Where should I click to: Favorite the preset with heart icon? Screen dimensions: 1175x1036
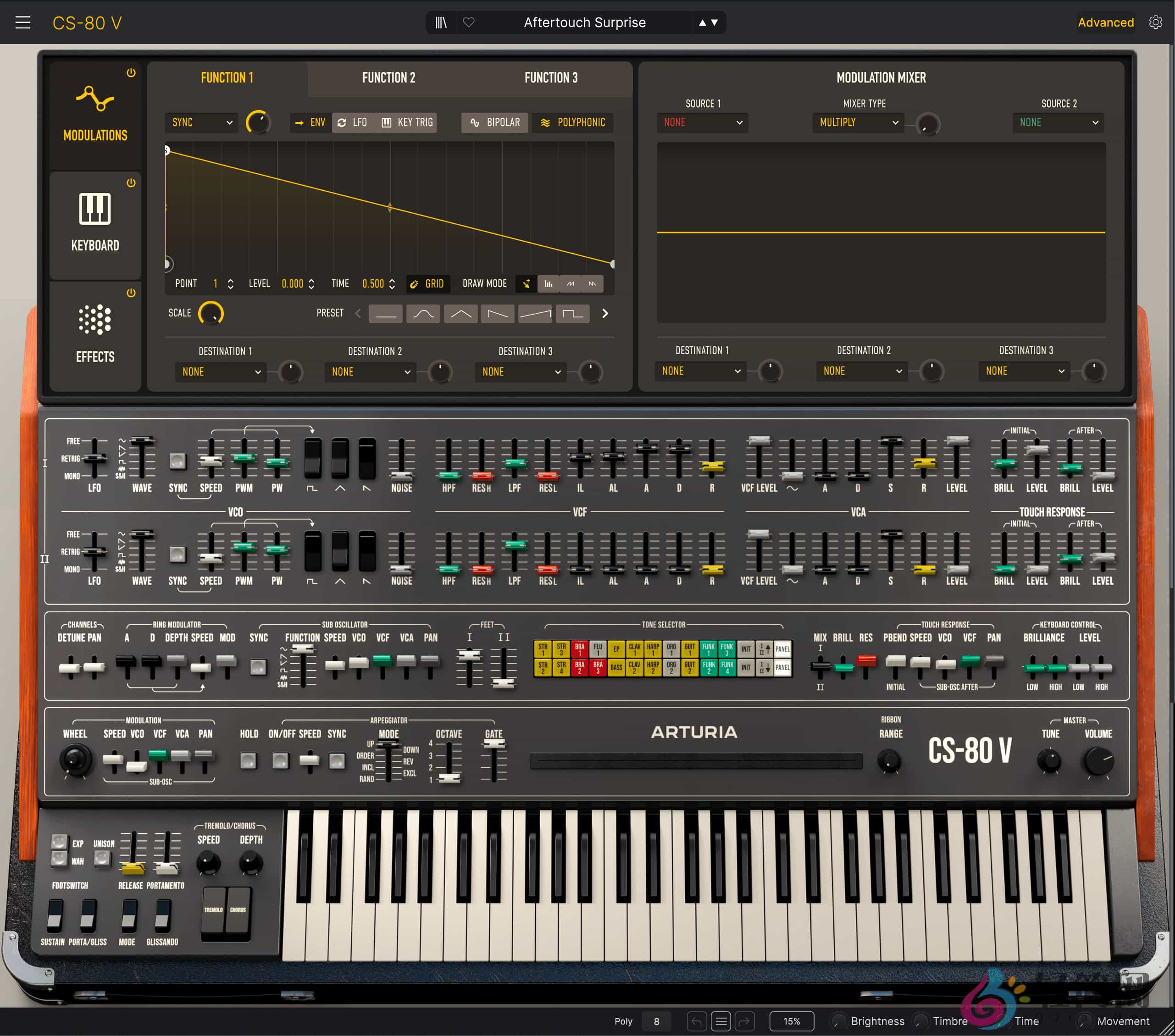pos(469,22)
